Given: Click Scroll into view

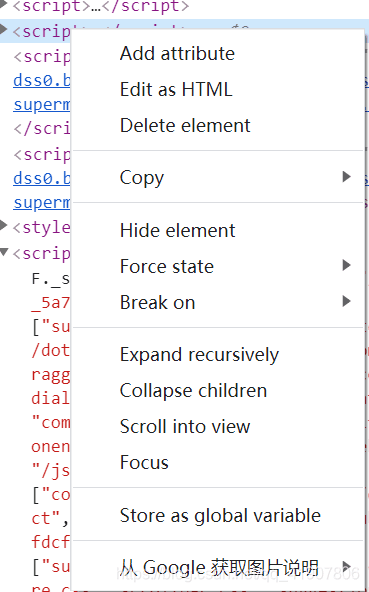Looking at the screenshot, I should tap(217, 427).
